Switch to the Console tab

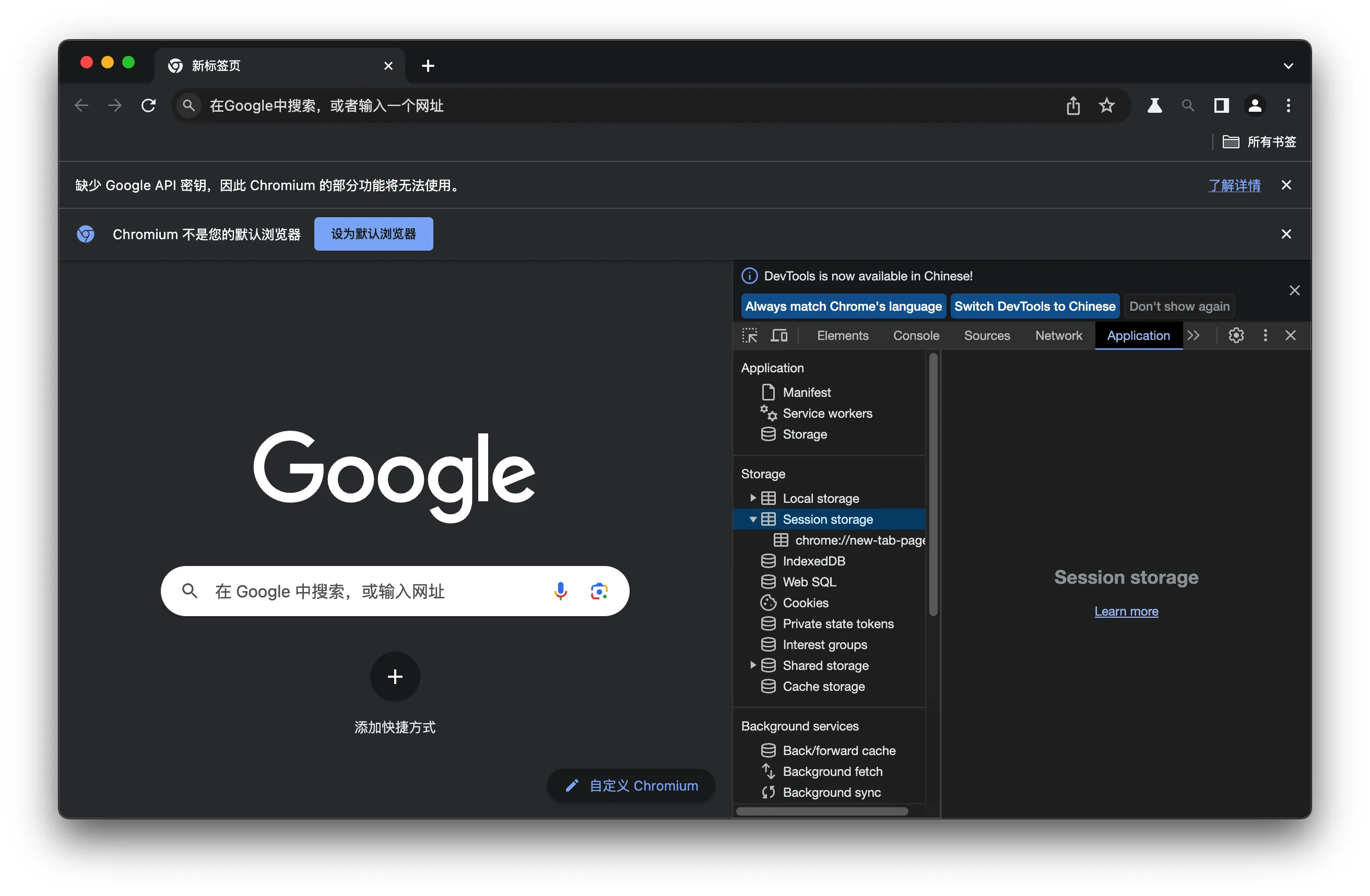[916, 335]
